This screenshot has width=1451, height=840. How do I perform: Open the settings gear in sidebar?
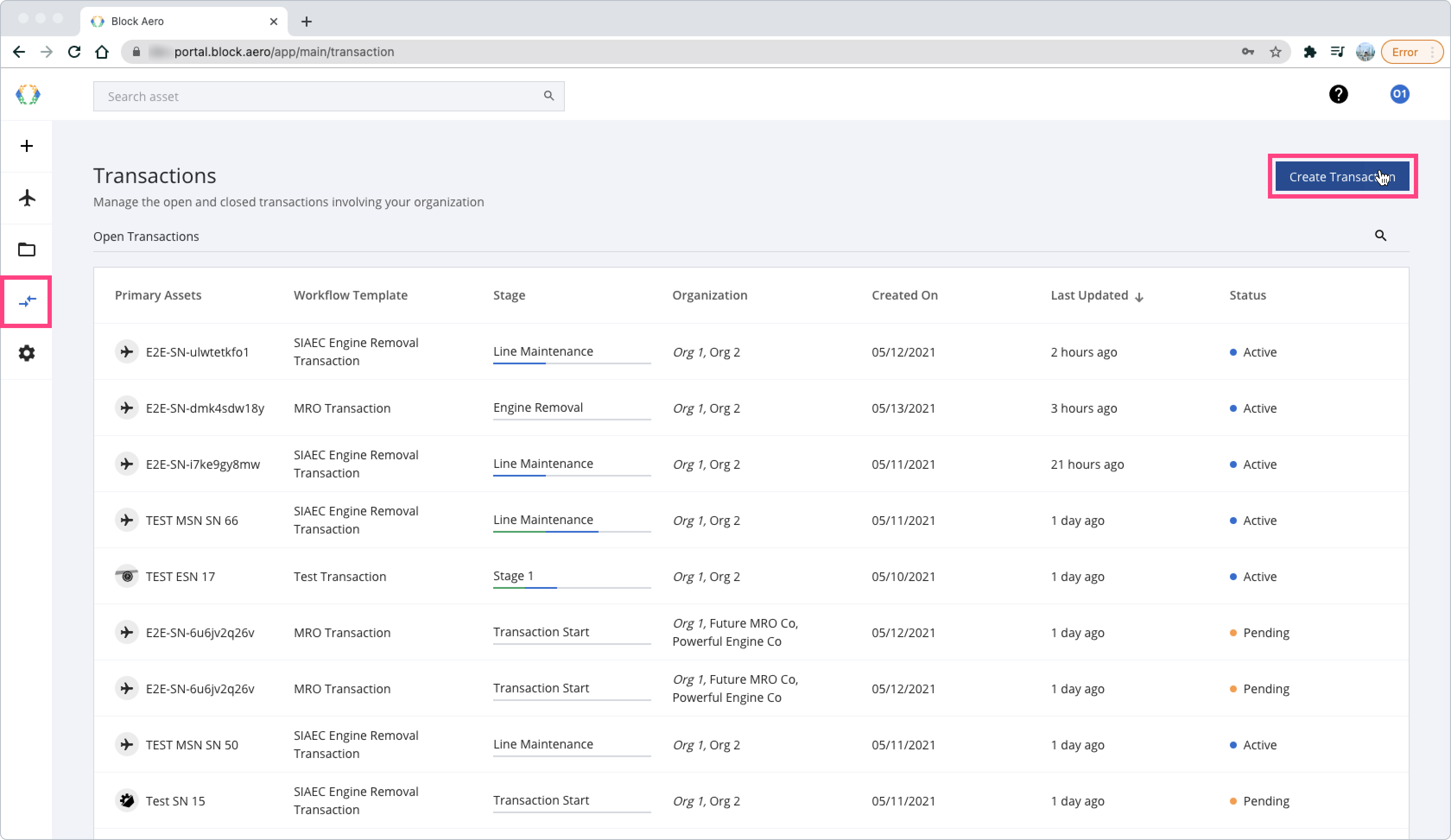click(x=26, y=353)
